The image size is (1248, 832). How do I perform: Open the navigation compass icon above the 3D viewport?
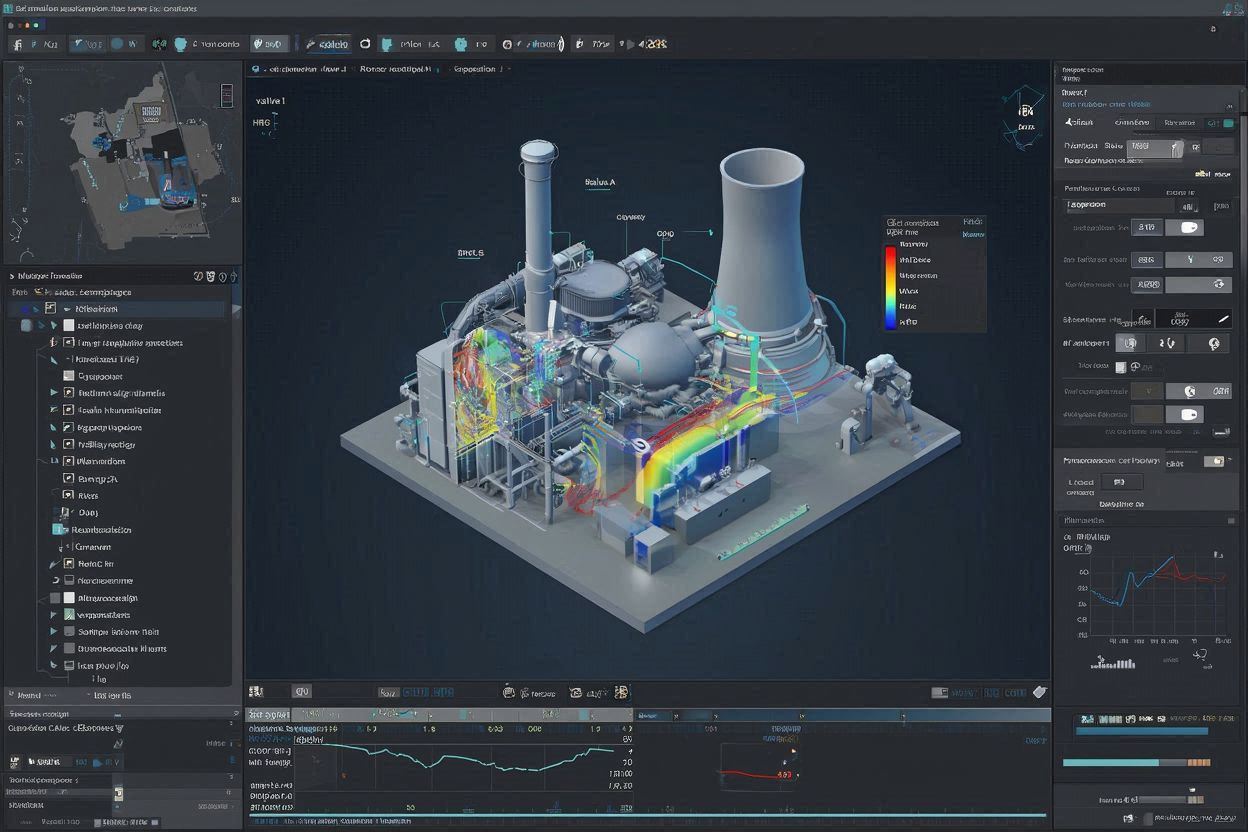1022,112
